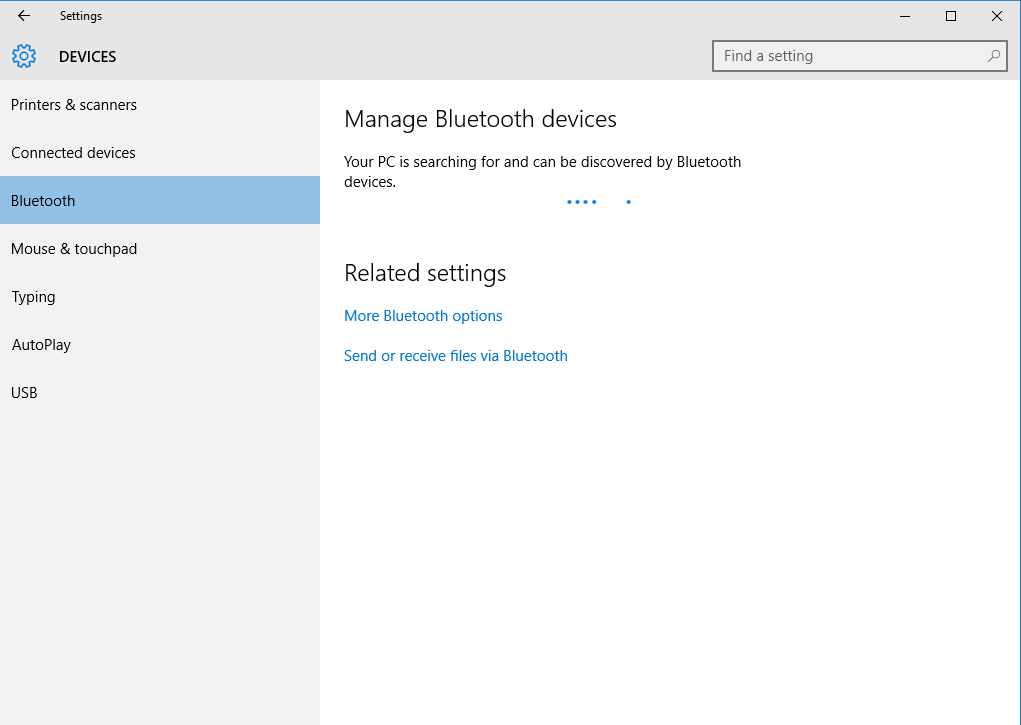Click the PC searching status text
Viewport: 1021px width, 725px height.
click(x=542, y=171)
